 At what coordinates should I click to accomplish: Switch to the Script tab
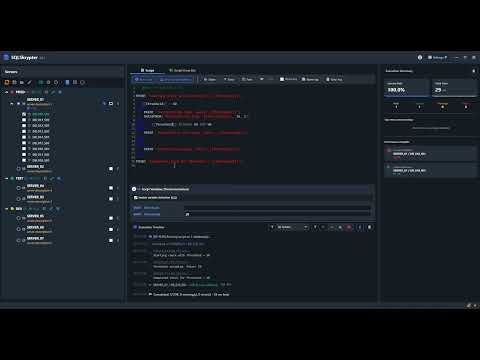click(x=147, y=70)
